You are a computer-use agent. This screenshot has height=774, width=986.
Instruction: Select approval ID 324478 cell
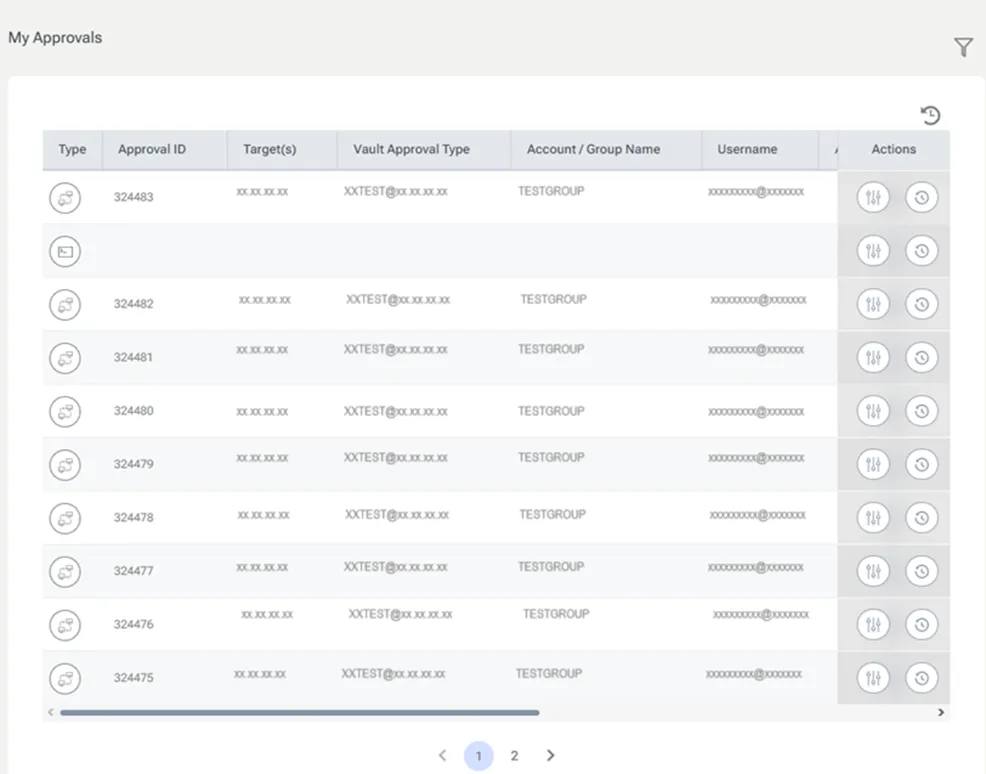tap(133, 517)
